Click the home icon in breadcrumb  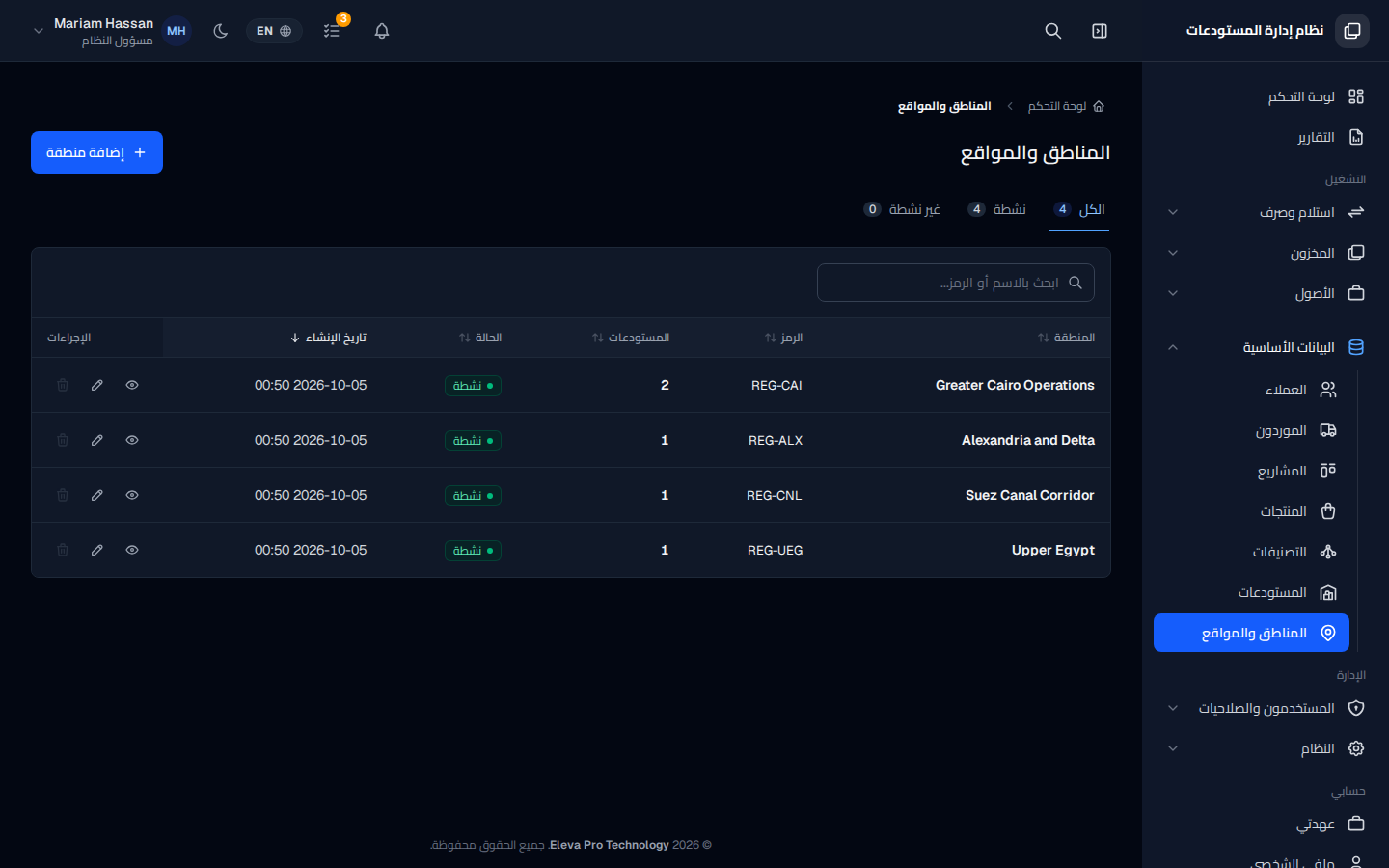click(1099, 106)
